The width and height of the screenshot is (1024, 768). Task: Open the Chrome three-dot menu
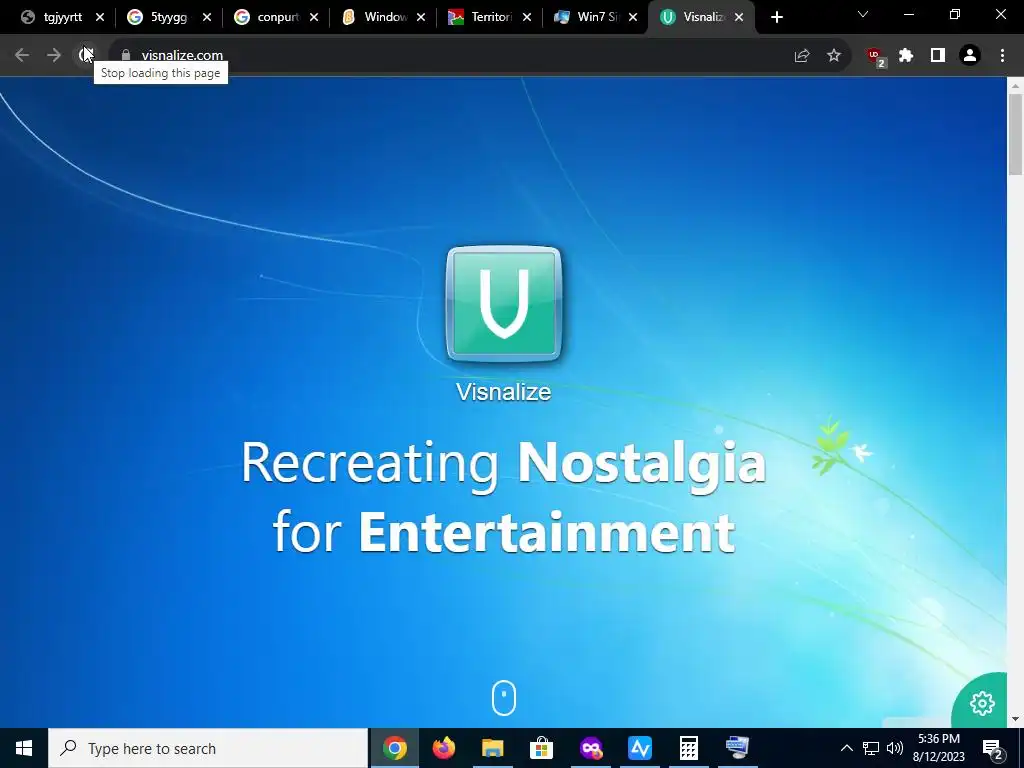point(1002,56)
